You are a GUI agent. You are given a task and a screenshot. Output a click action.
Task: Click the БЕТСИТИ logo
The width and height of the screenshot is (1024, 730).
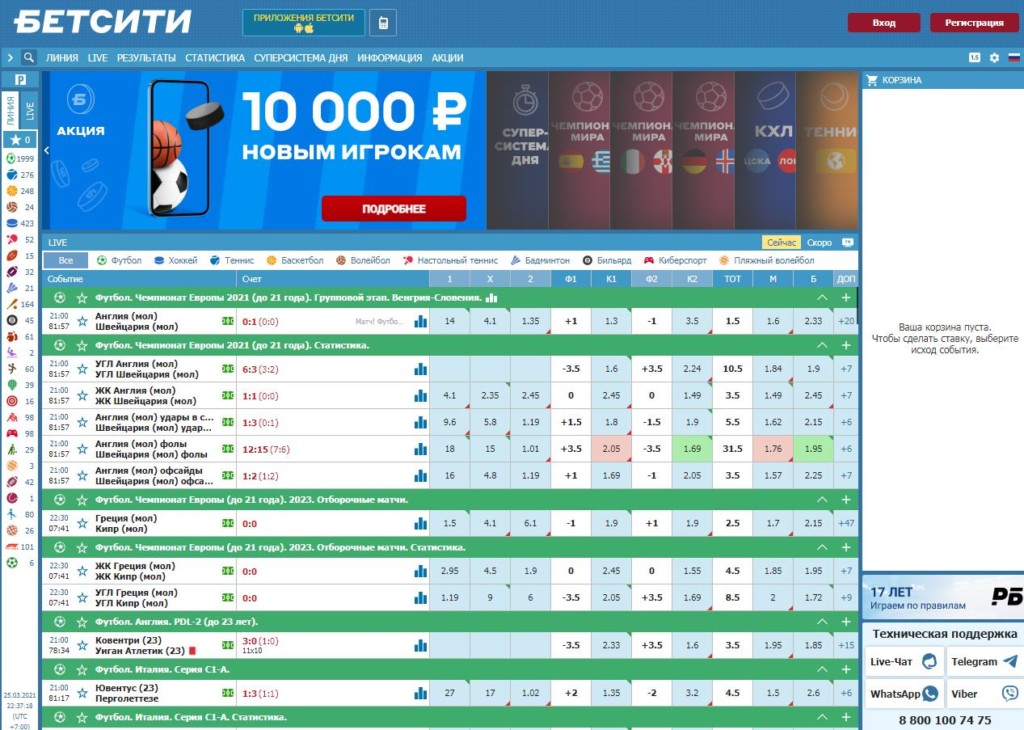tap(103, 22)
